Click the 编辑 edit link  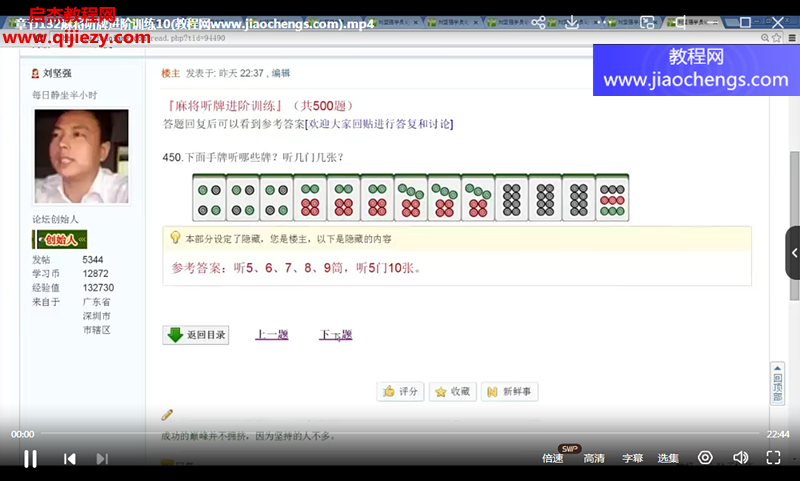click(281, 73)
